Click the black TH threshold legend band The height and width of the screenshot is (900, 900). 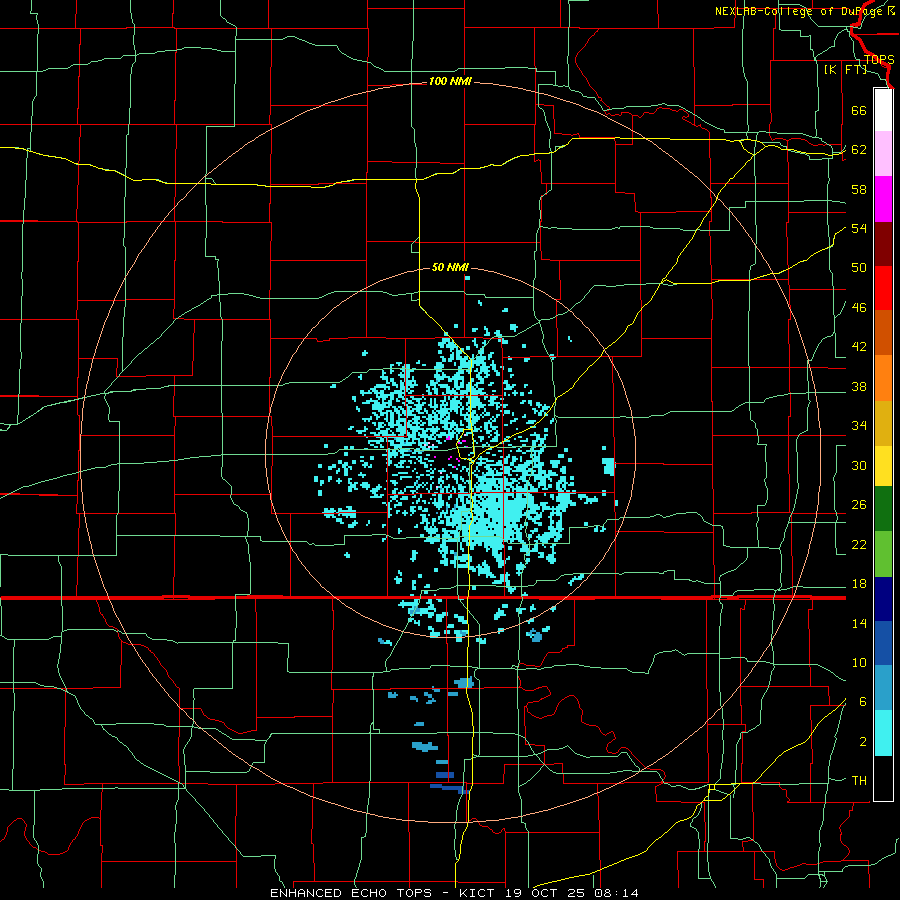tap(883, 778)
